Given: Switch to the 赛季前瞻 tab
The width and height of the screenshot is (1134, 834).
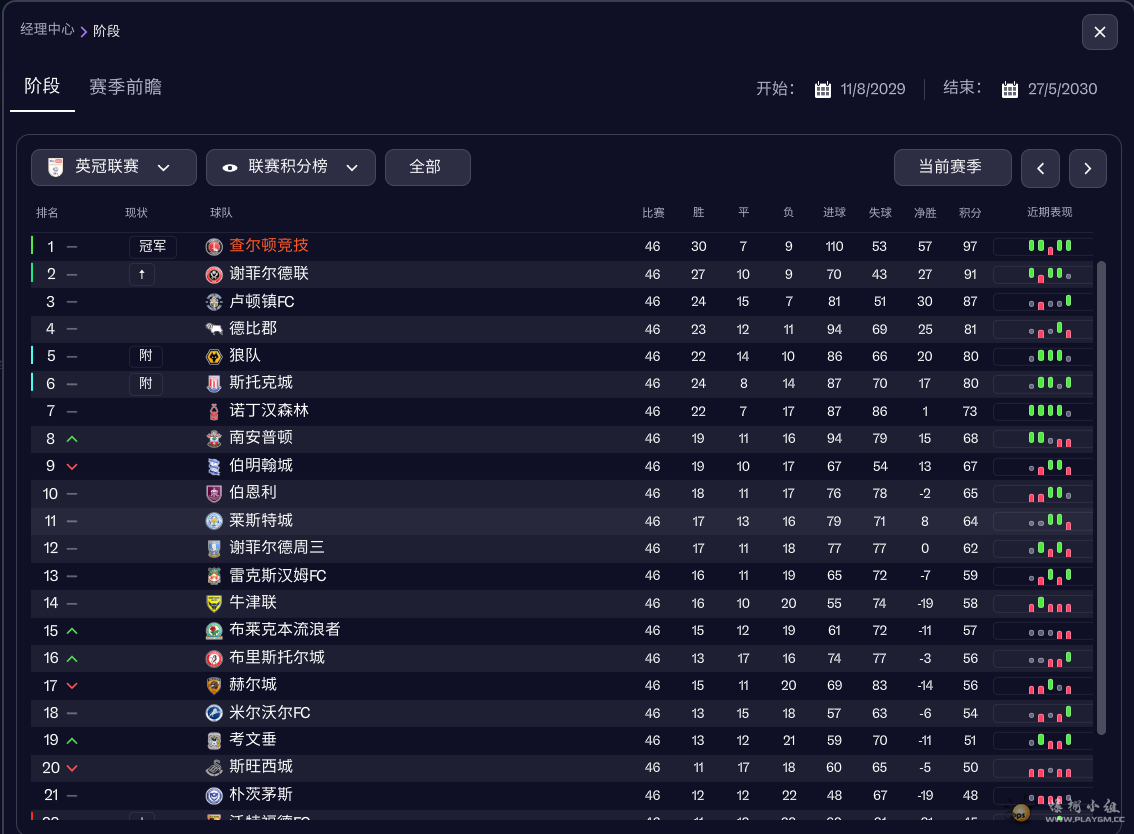Looking at the screenshot, I should pyautogui.click(x=125, y=87).
